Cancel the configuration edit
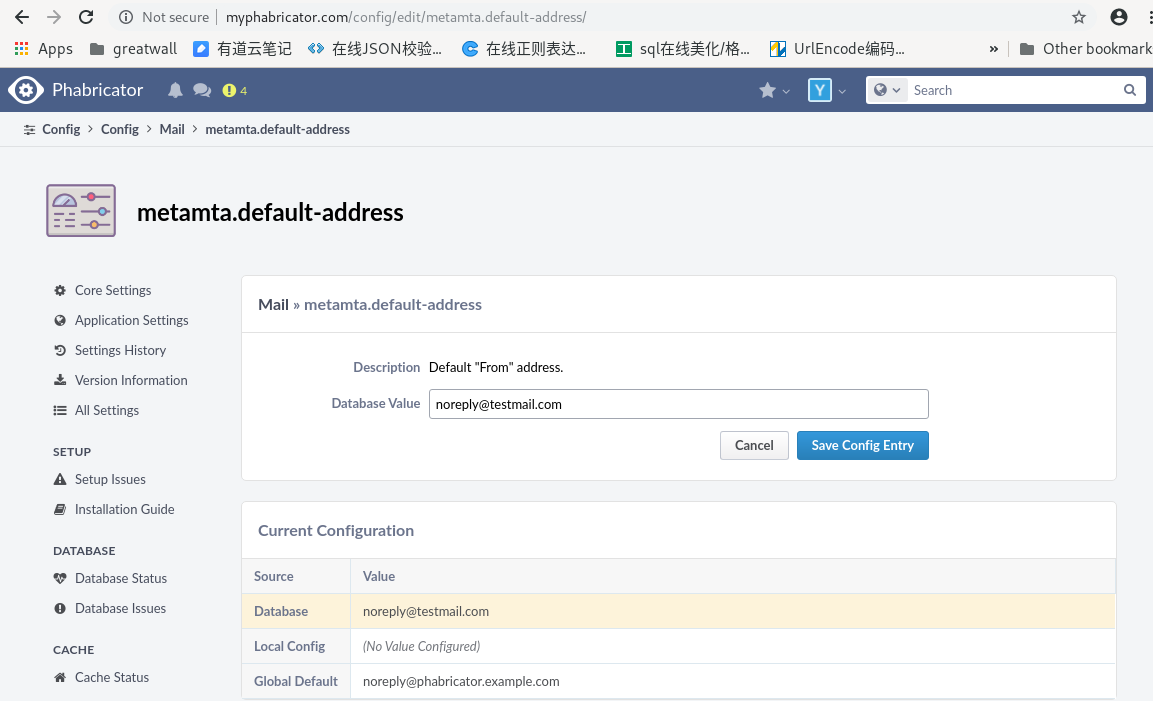 tap(754, 445)
